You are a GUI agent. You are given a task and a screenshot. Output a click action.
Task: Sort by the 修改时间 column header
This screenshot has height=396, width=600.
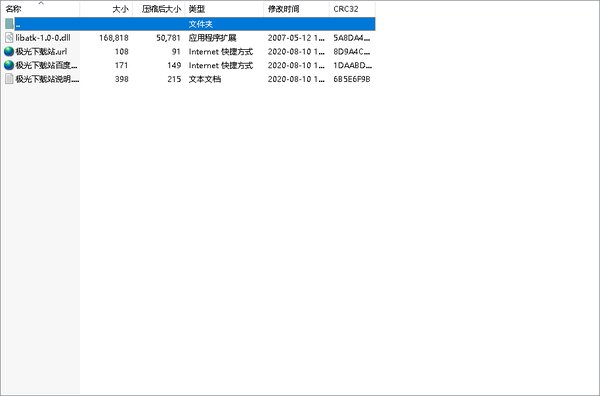[x=284, y=9]
